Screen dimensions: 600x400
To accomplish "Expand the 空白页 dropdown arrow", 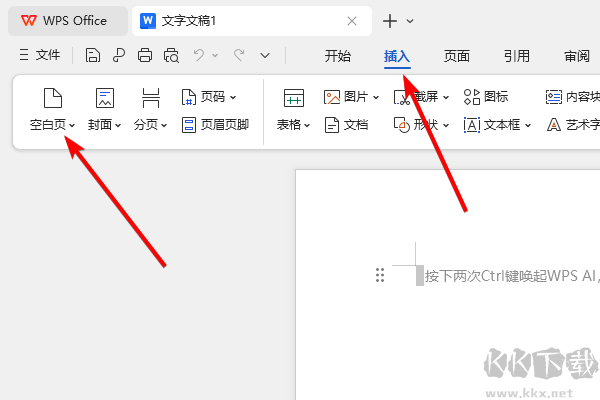I will tap(72, 125).
